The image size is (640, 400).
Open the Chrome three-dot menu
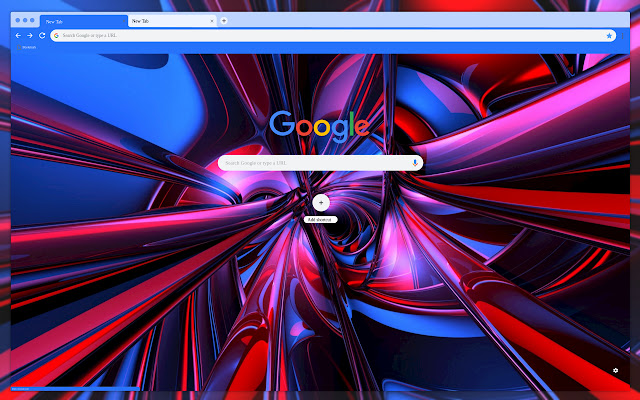coord(622,36)
